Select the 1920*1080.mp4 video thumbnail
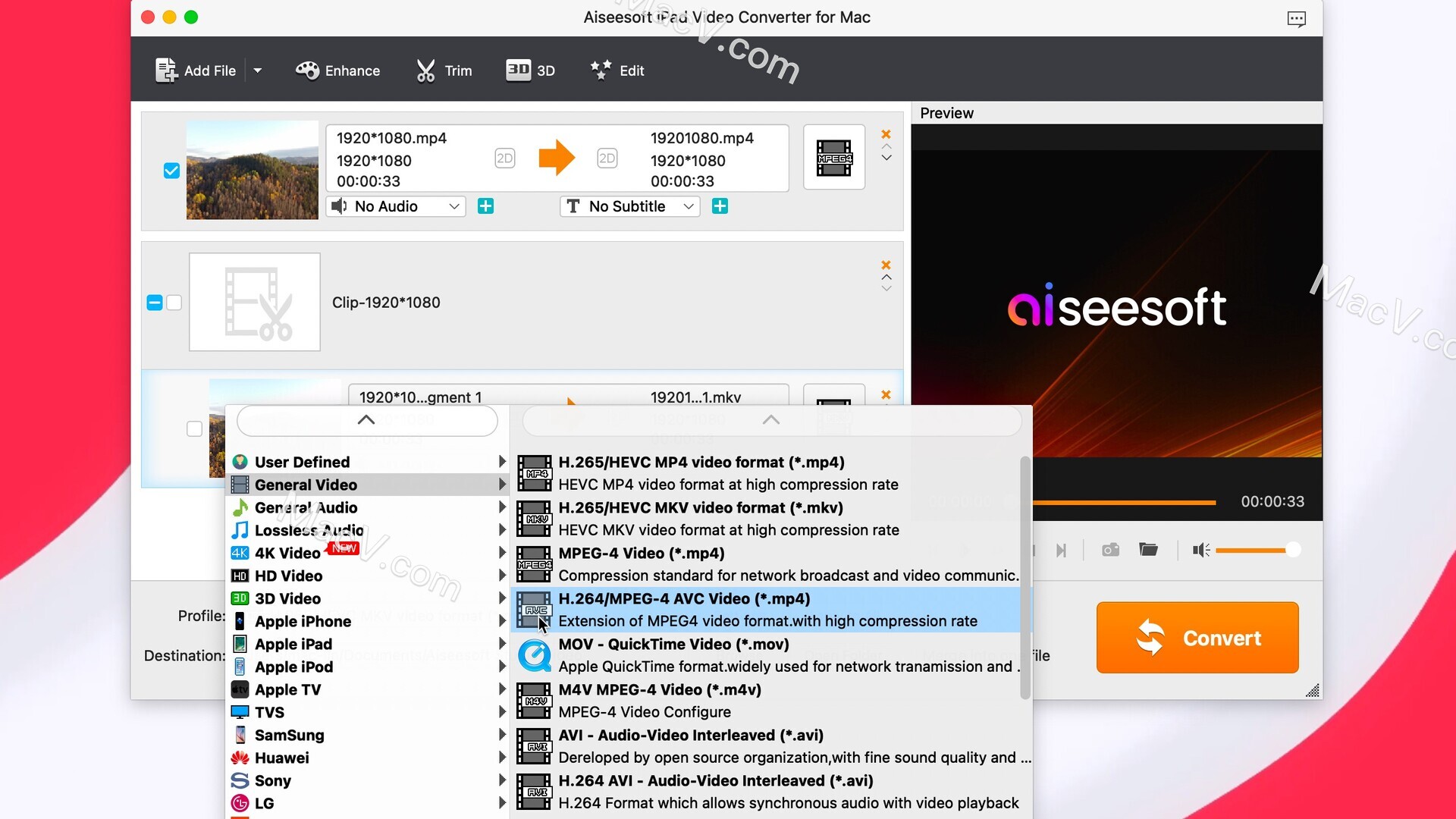Viewport: 1456px width, 819px height. coord(253,170)
